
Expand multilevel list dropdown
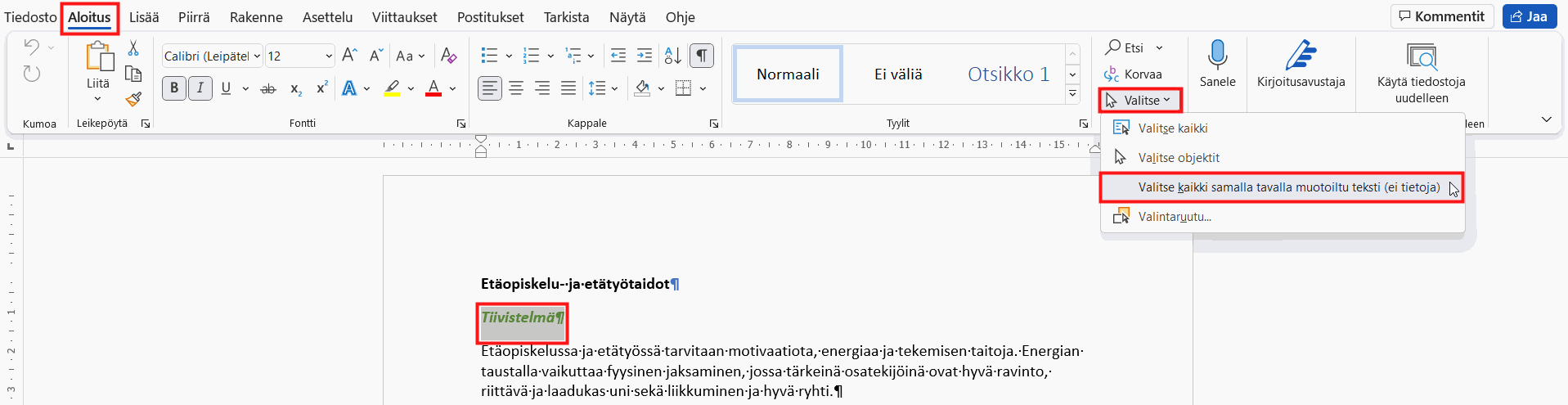[591, 56]
